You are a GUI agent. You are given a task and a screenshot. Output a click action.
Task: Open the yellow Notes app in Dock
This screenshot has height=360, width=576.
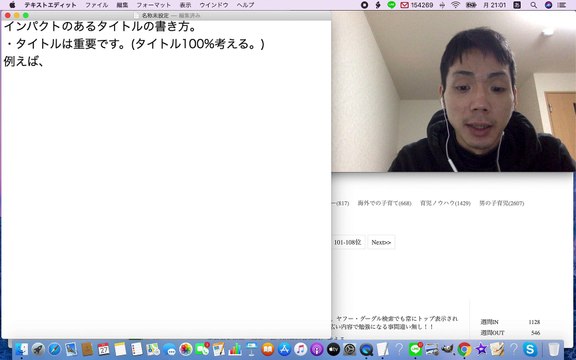pos(120,349)
